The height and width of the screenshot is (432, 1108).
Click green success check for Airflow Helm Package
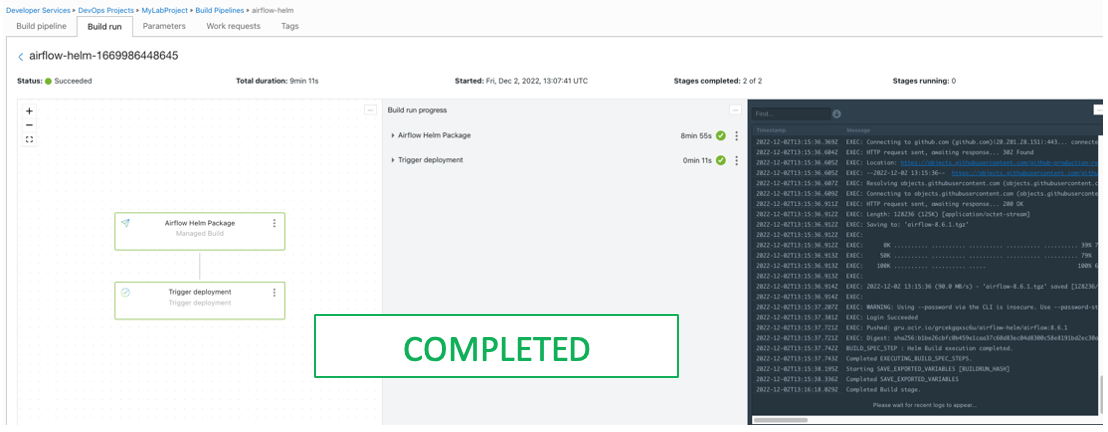721,136
